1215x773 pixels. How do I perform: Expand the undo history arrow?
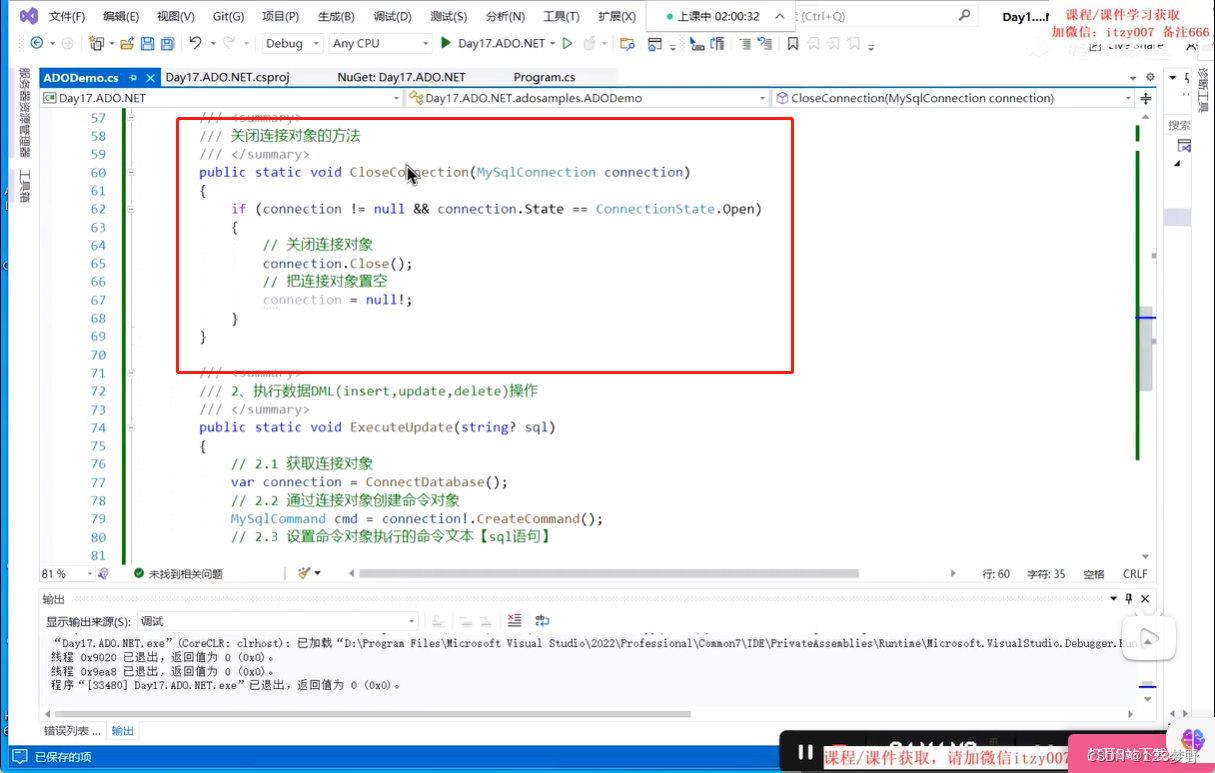click(x=211, y=43)
